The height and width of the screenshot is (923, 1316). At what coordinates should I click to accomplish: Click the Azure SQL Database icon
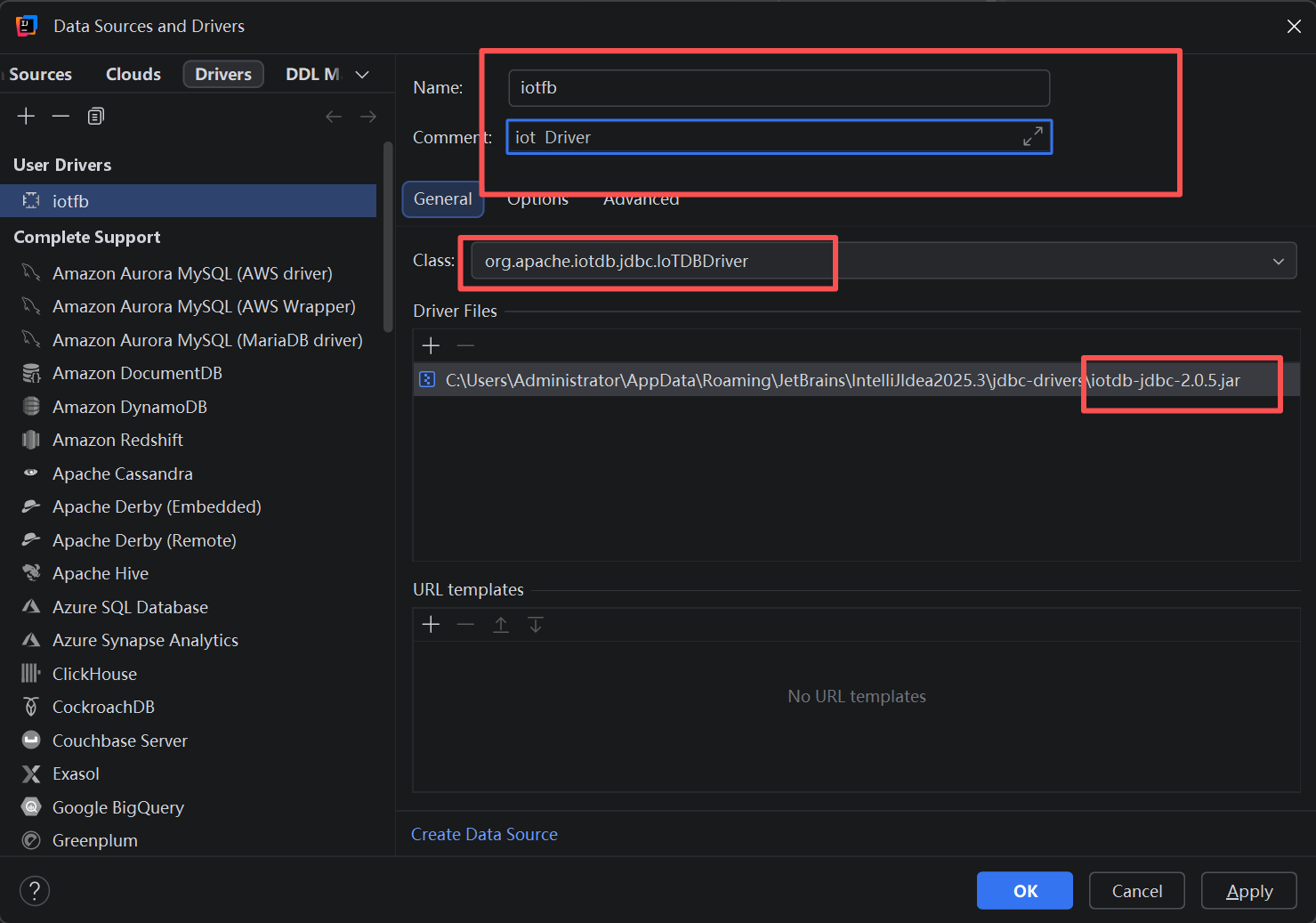[x=31, y=606]
